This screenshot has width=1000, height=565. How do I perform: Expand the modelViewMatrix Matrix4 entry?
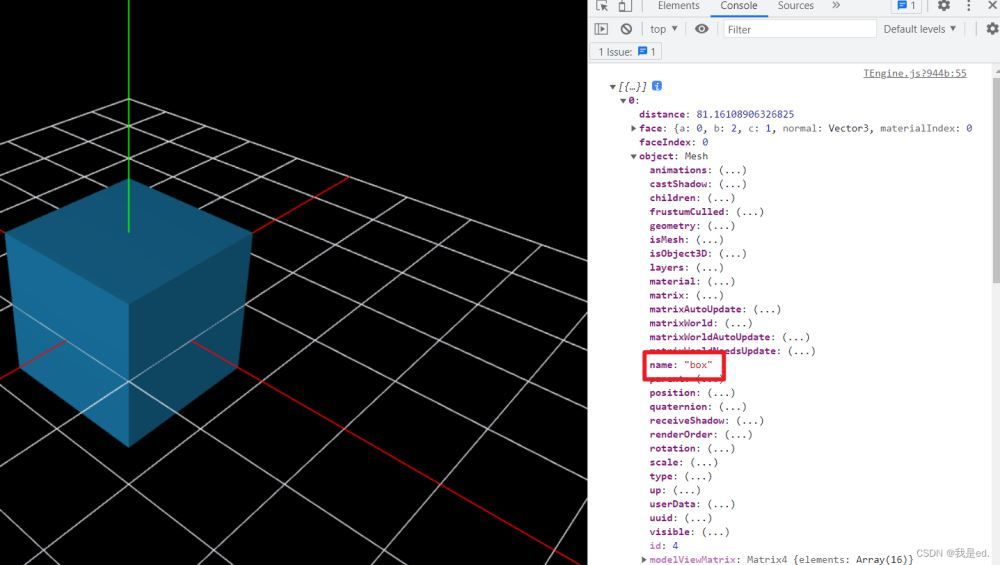pyautogui.click(x=644, y=560)
